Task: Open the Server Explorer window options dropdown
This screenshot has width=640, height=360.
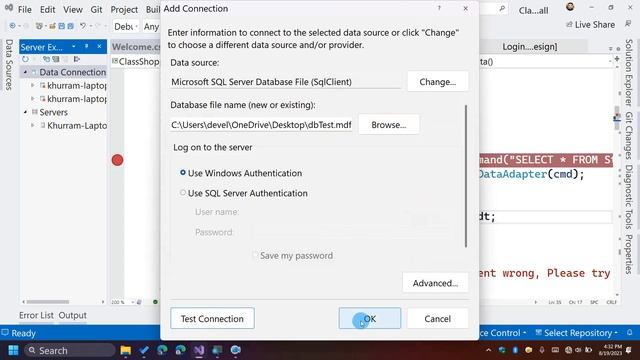Action: tap(73, 47)
